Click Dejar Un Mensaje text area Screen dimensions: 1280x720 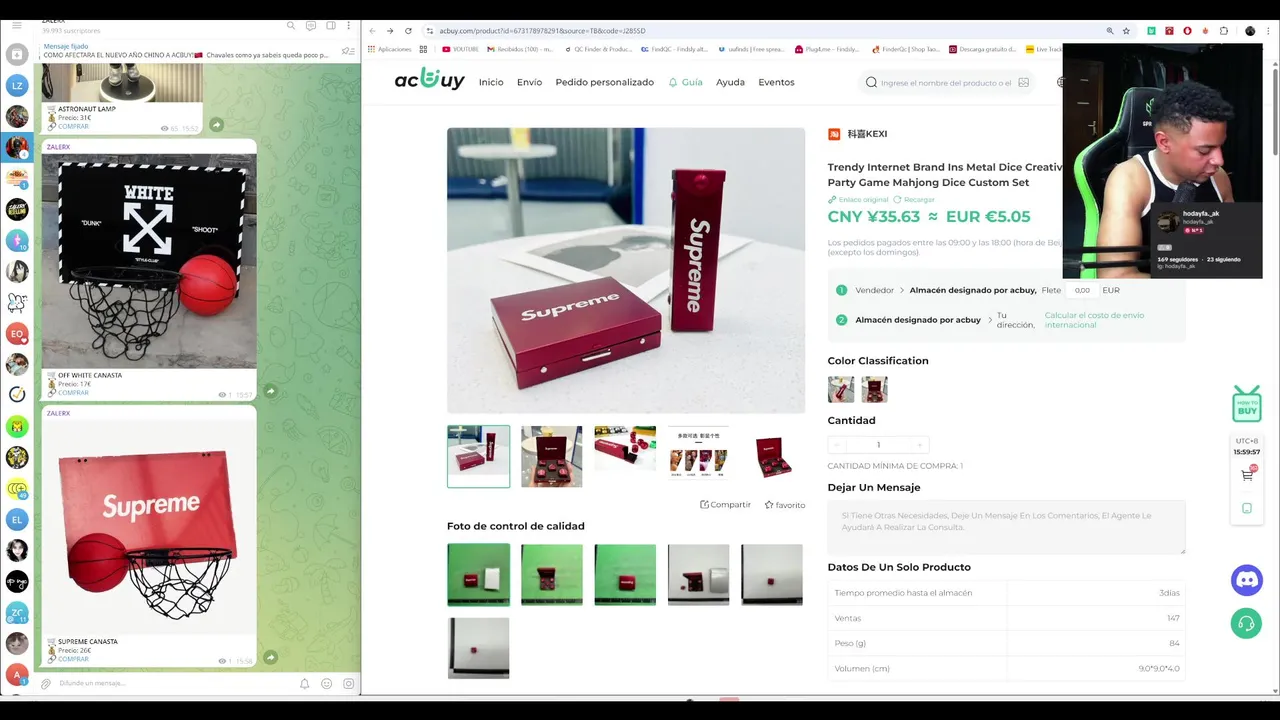pos(1006,527)
